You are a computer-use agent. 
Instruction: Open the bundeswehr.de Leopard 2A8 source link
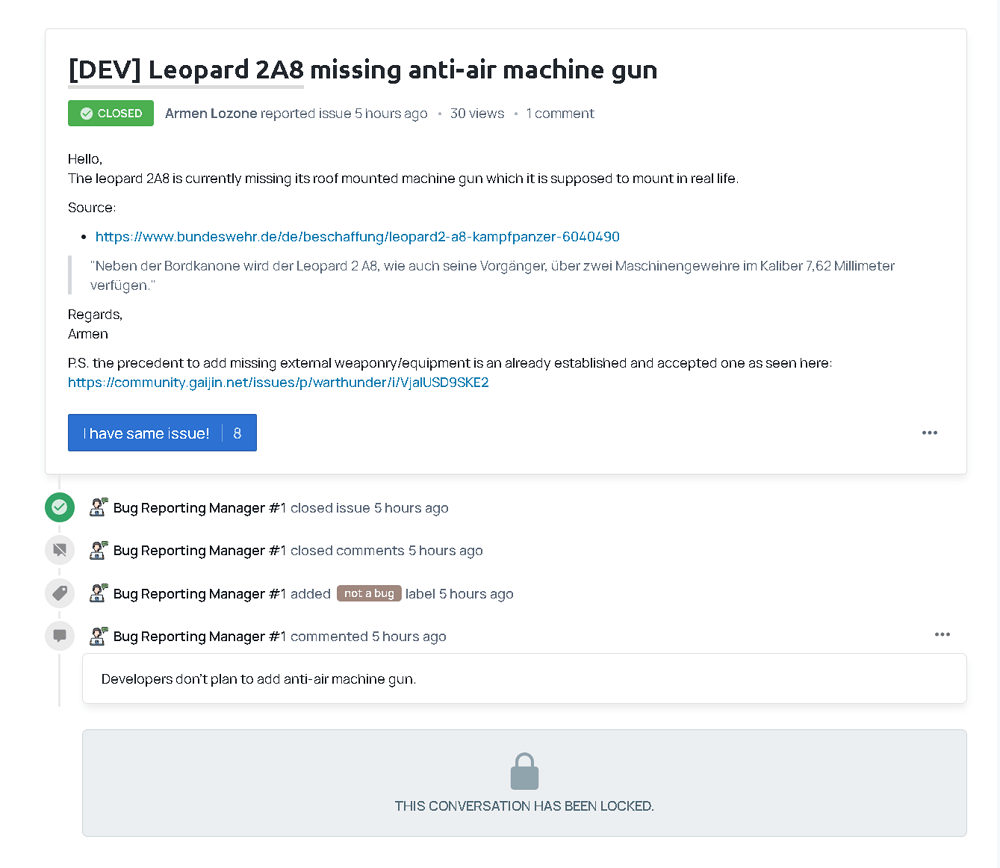pyautogui.click(x=357, y=237)
